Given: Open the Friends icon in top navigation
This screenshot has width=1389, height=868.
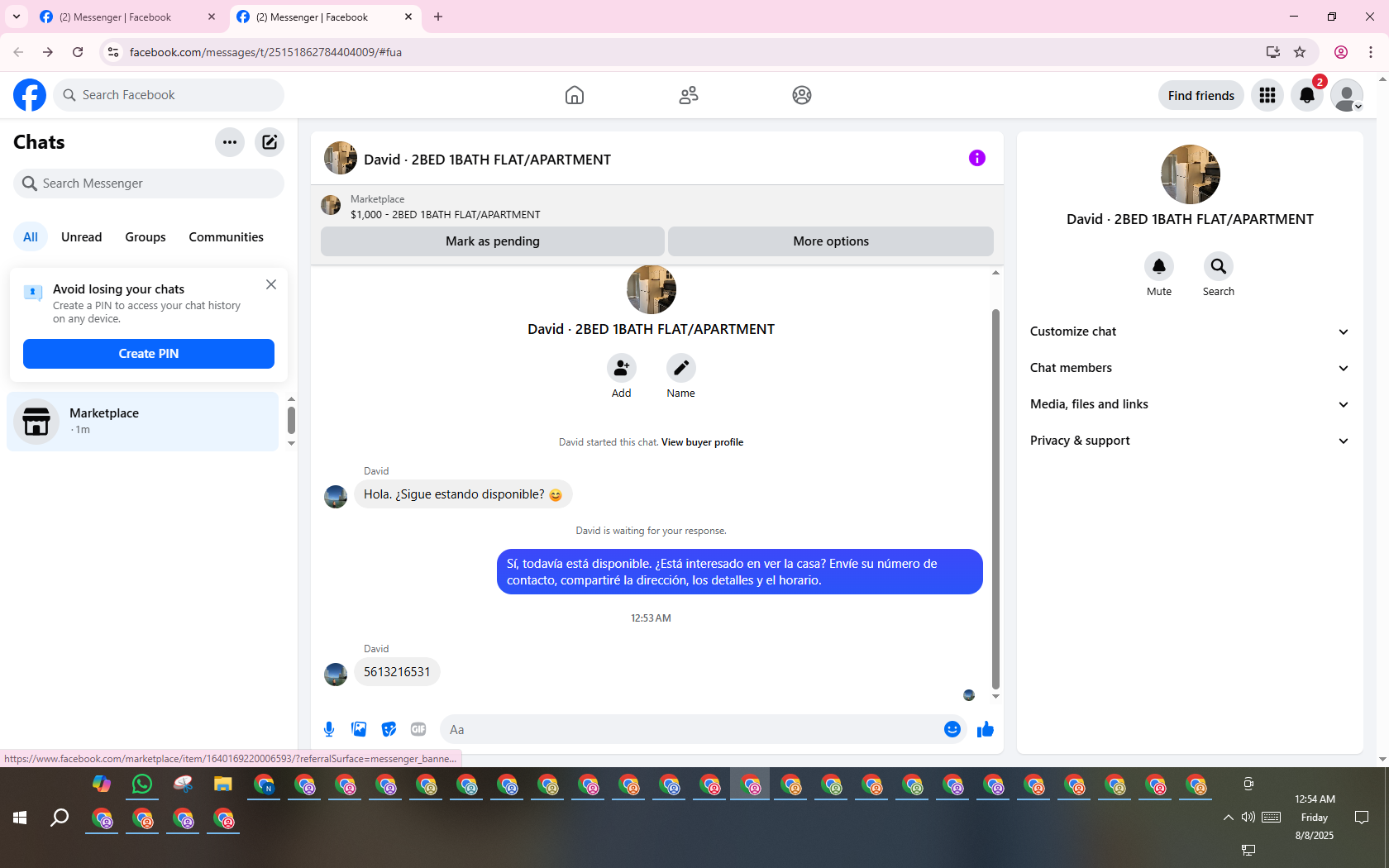Looking at the screenshot, I should click(689, 95).
